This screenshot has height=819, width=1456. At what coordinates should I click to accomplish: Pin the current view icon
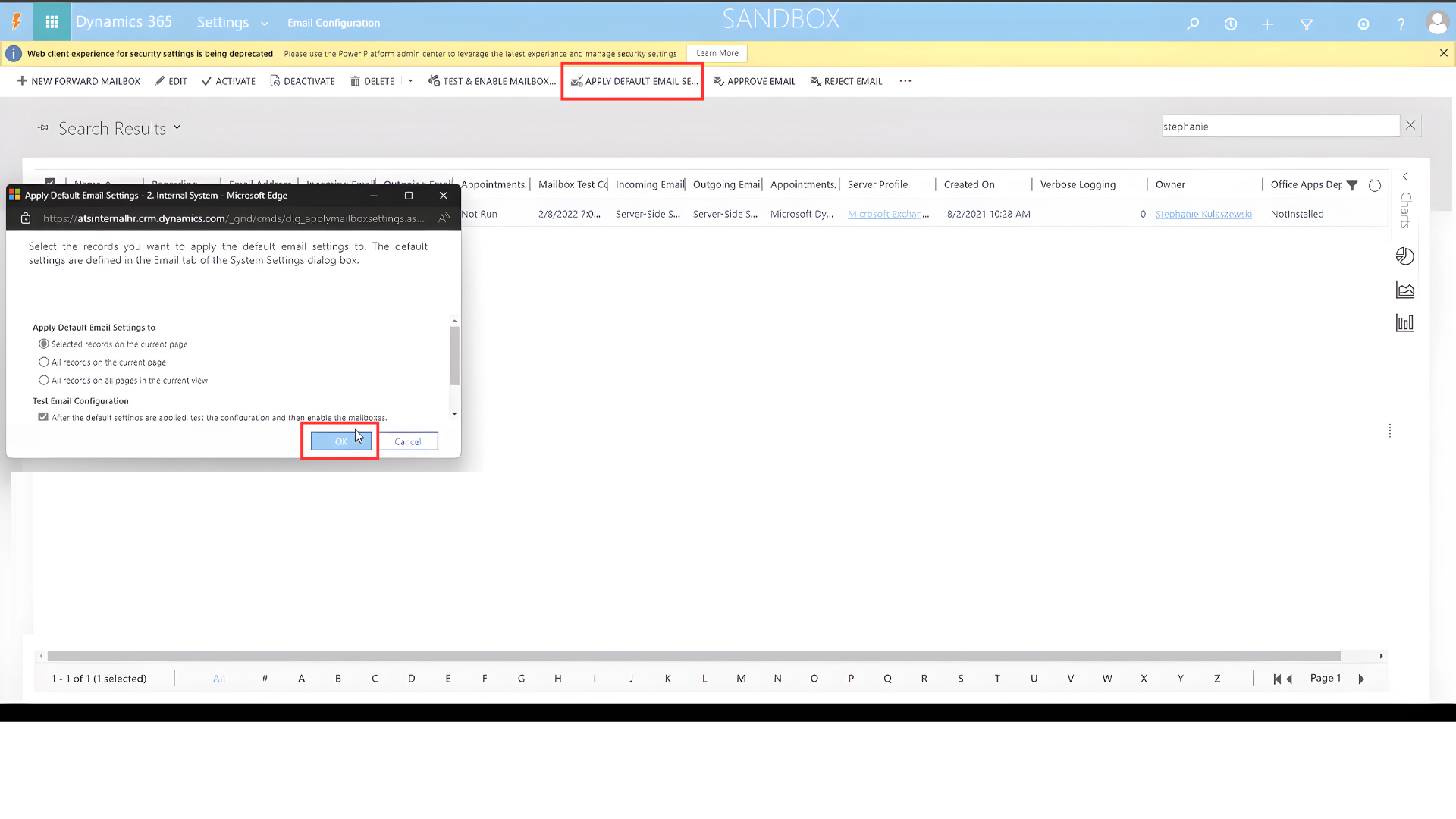coord(43,127)
